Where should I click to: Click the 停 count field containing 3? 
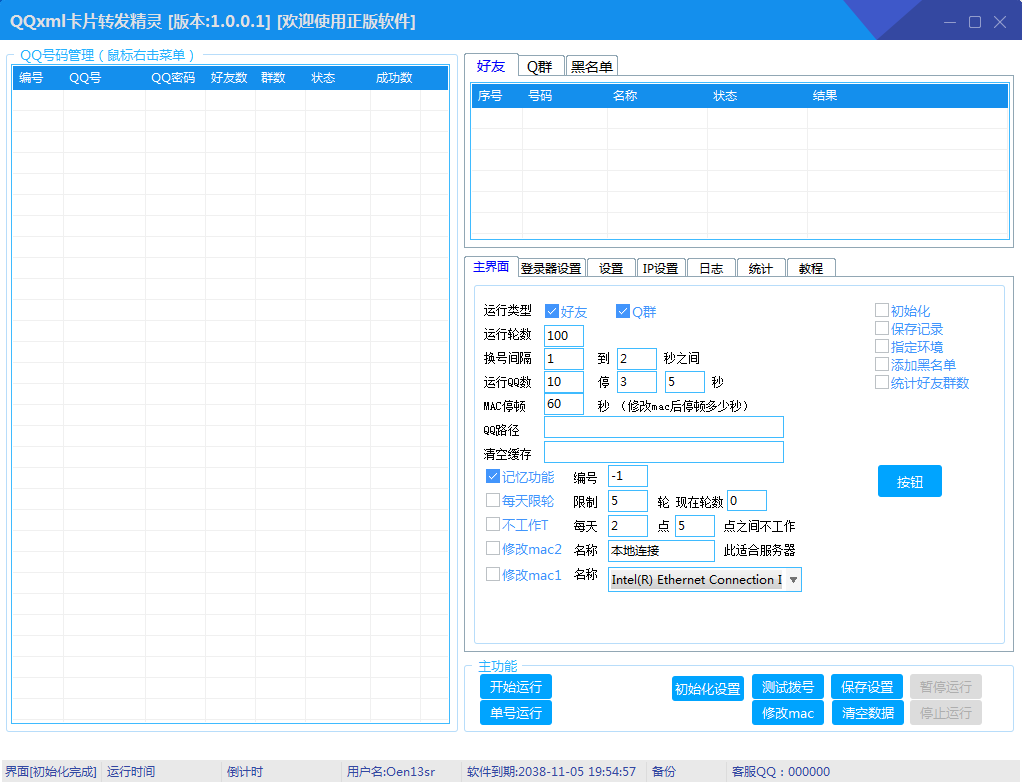click(x=637, y=382)
